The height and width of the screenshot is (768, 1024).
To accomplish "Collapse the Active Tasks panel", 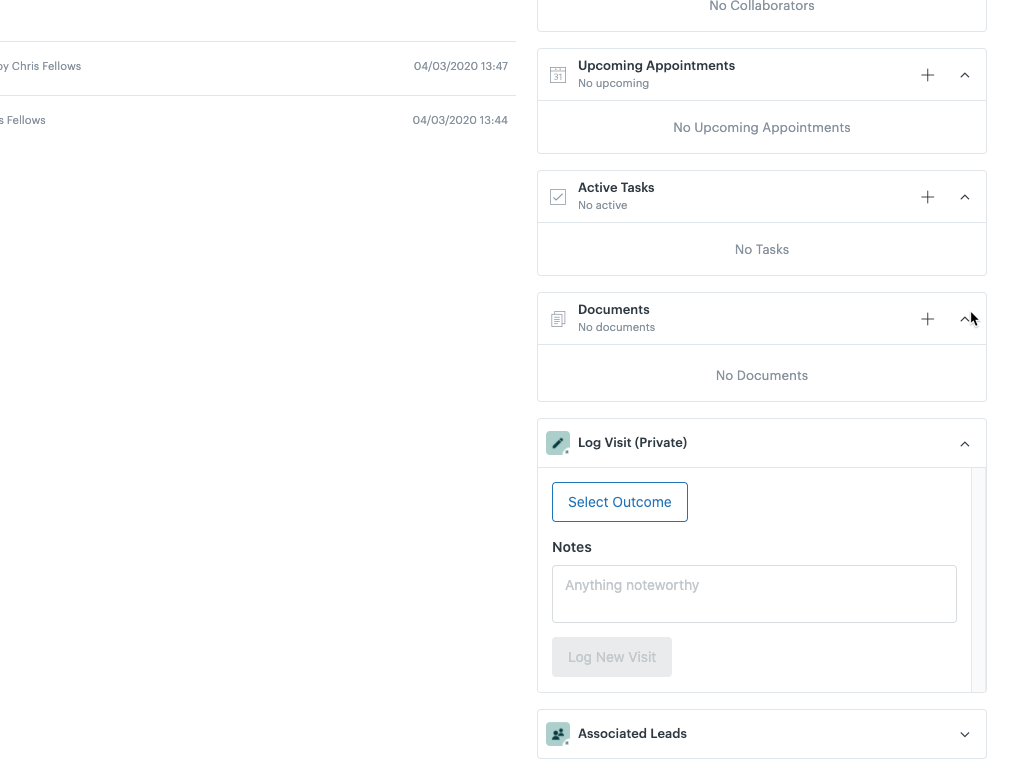I will coord(964,196).
